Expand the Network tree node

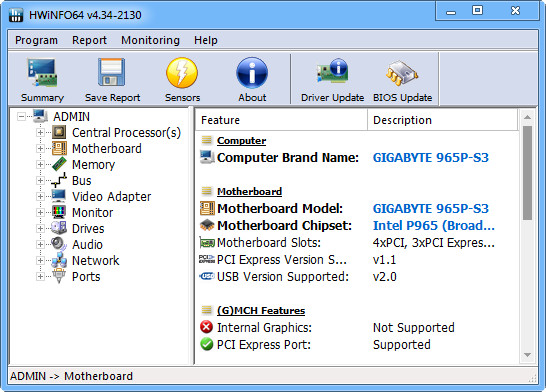click(x=40, y=260)
